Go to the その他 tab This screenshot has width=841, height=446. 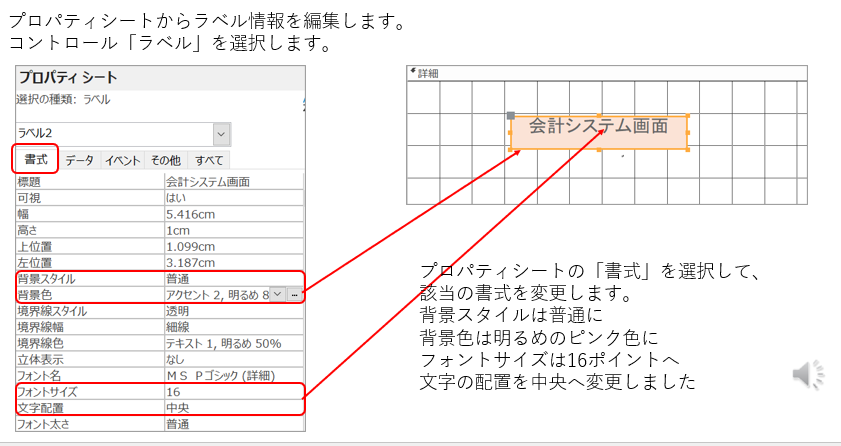(x=166, y=160)
